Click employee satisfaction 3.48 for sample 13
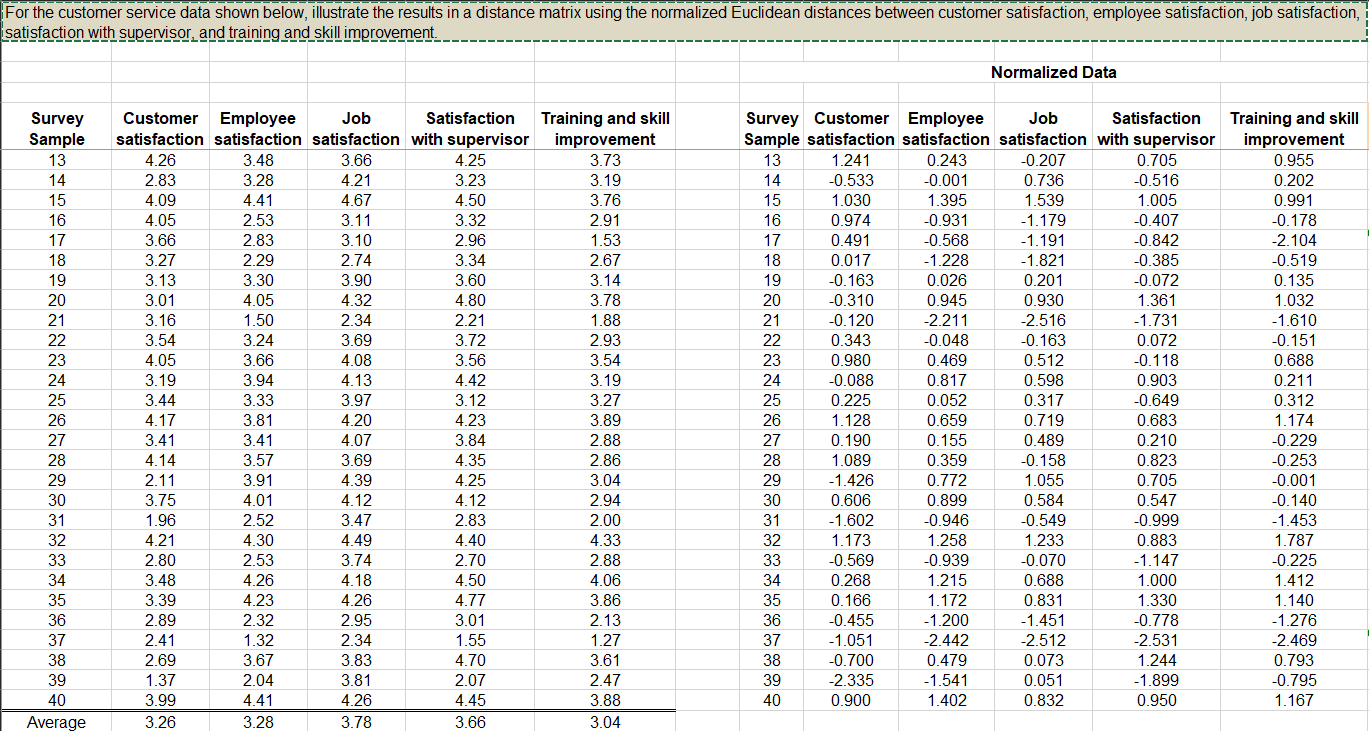Image resolution: width=1369 pixels, height=731 pixels. (257, 160)
